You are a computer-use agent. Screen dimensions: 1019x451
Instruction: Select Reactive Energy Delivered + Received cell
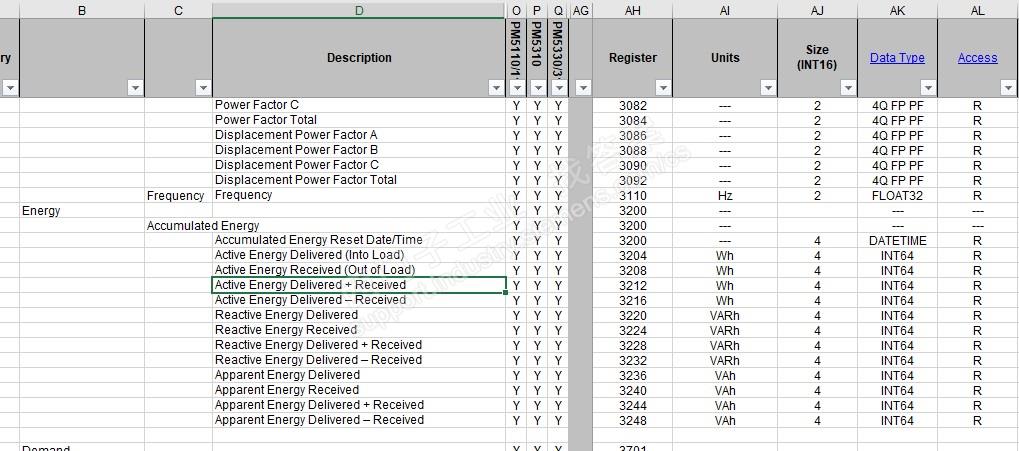point(359,345)
